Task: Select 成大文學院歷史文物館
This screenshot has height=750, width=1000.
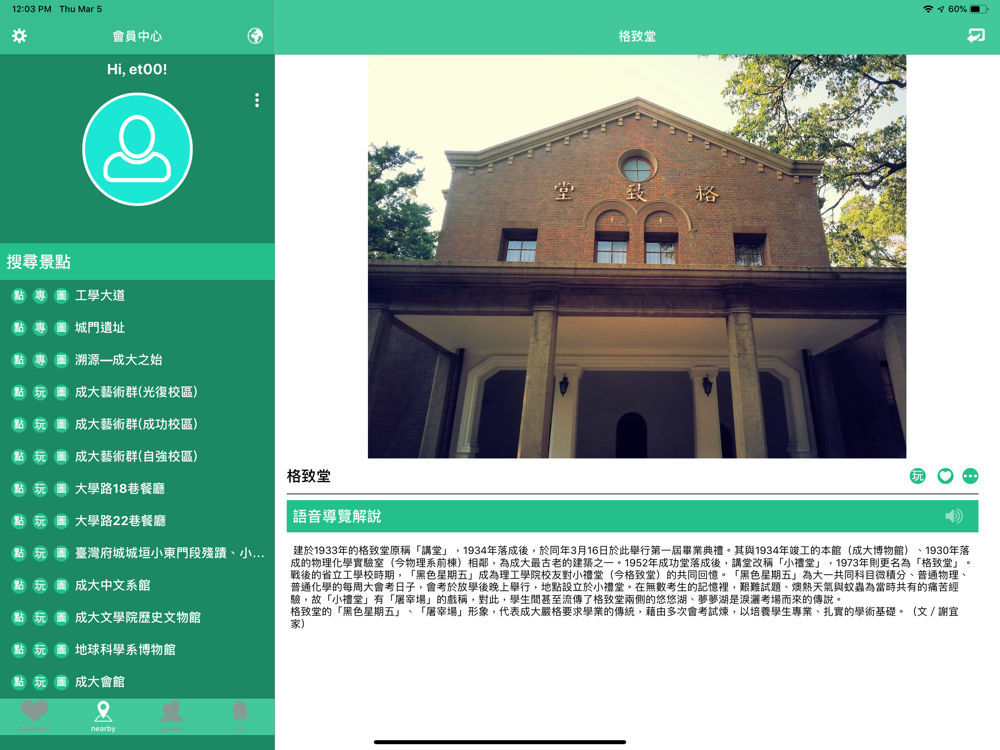Action: point(137,617)
